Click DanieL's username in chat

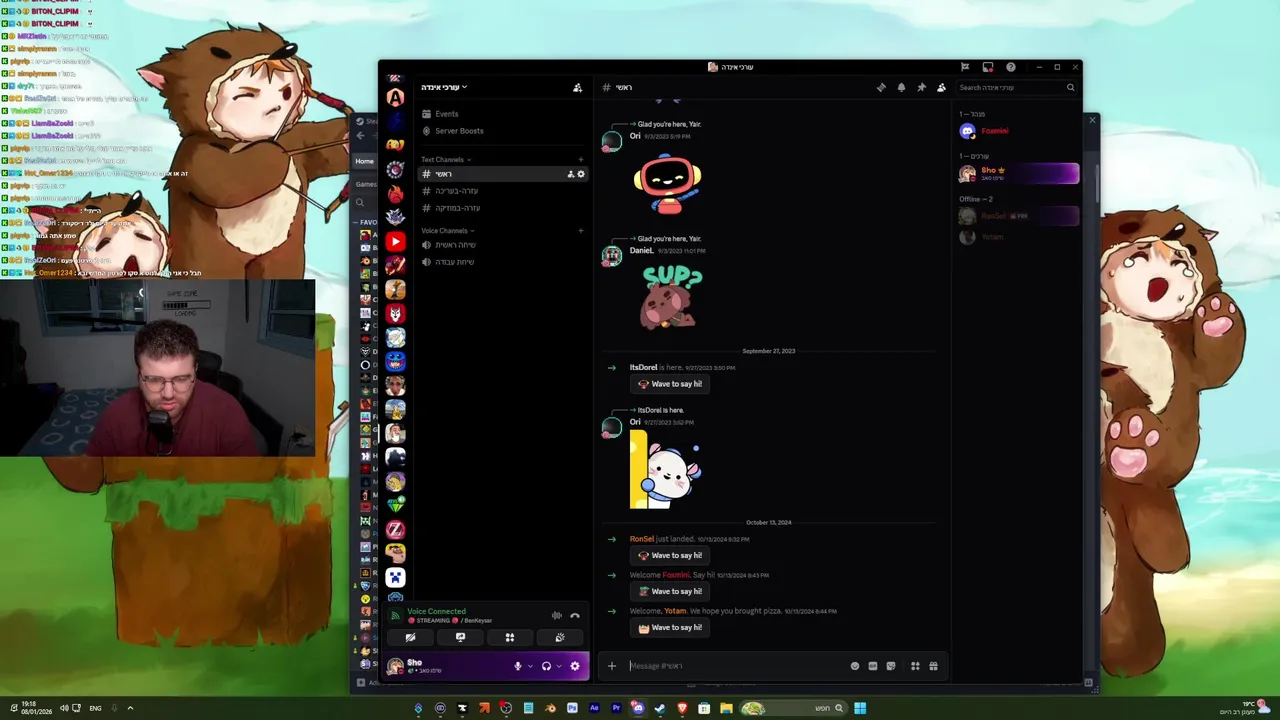[x=641, y=250]
